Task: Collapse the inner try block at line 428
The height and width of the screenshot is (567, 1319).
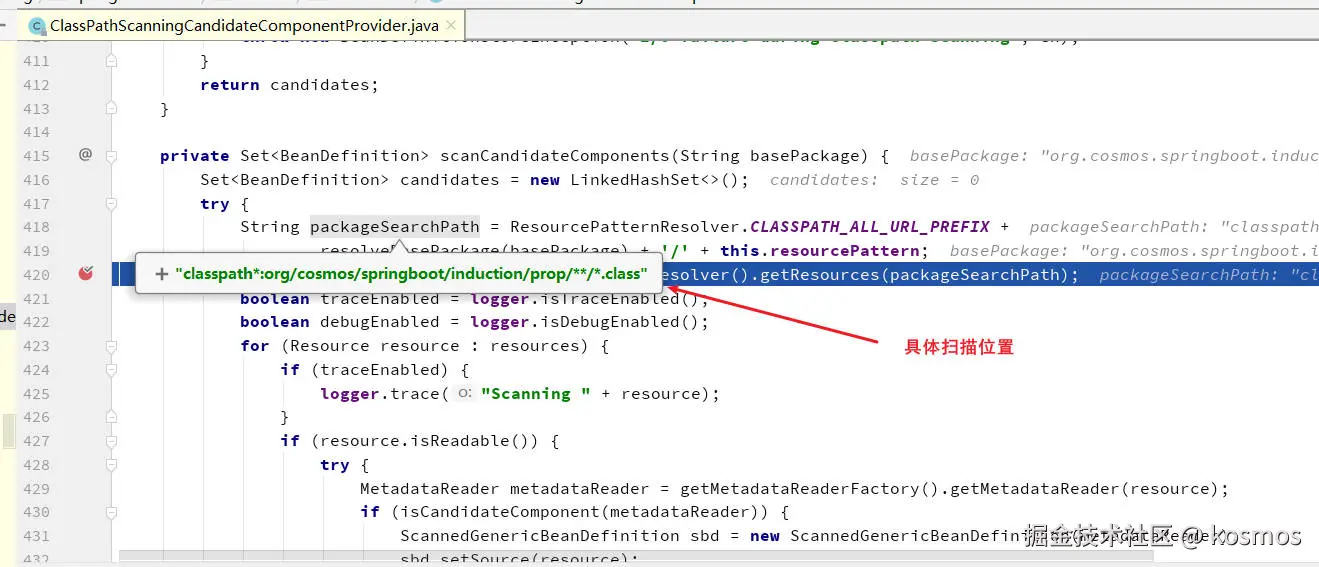Action: point(112,465)
